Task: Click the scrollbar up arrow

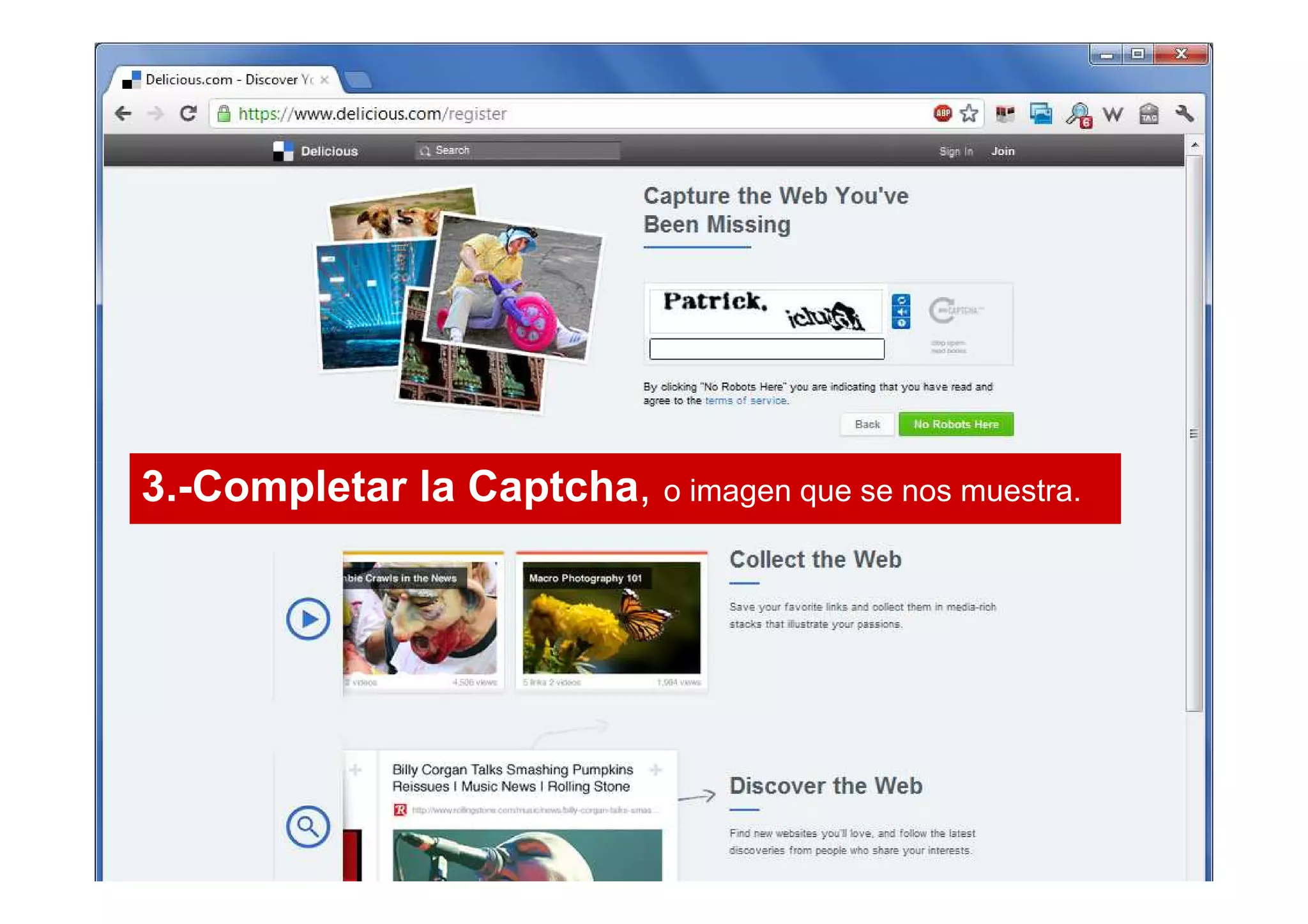Action: (x=1194, y=146)
